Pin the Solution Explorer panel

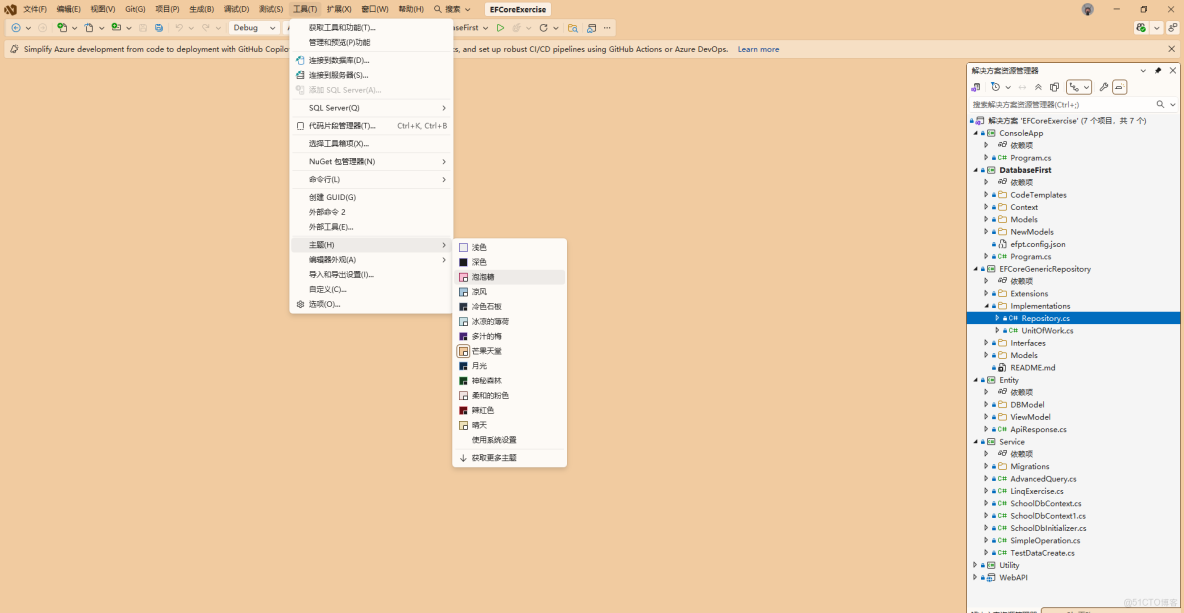pos(1158,70)
